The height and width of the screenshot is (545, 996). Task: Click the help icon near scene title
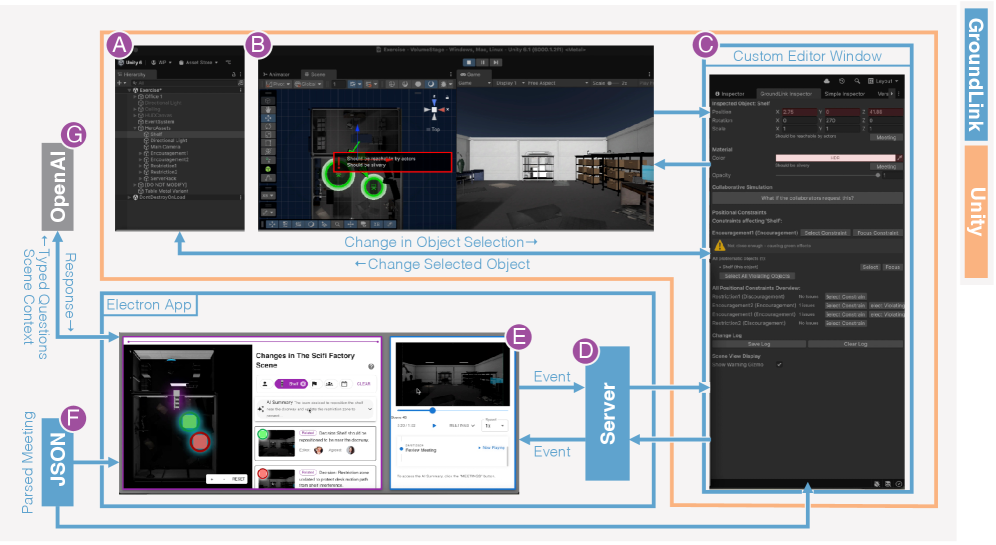tap(371, 367)
